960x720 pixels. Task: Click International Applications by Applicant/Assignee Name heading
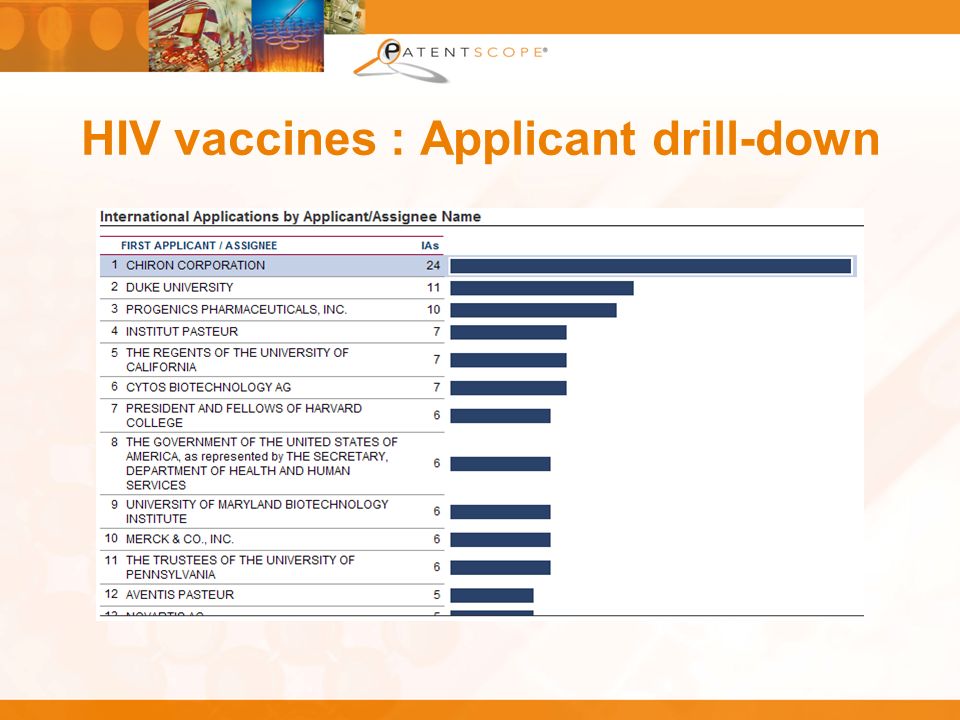[290, 217]
